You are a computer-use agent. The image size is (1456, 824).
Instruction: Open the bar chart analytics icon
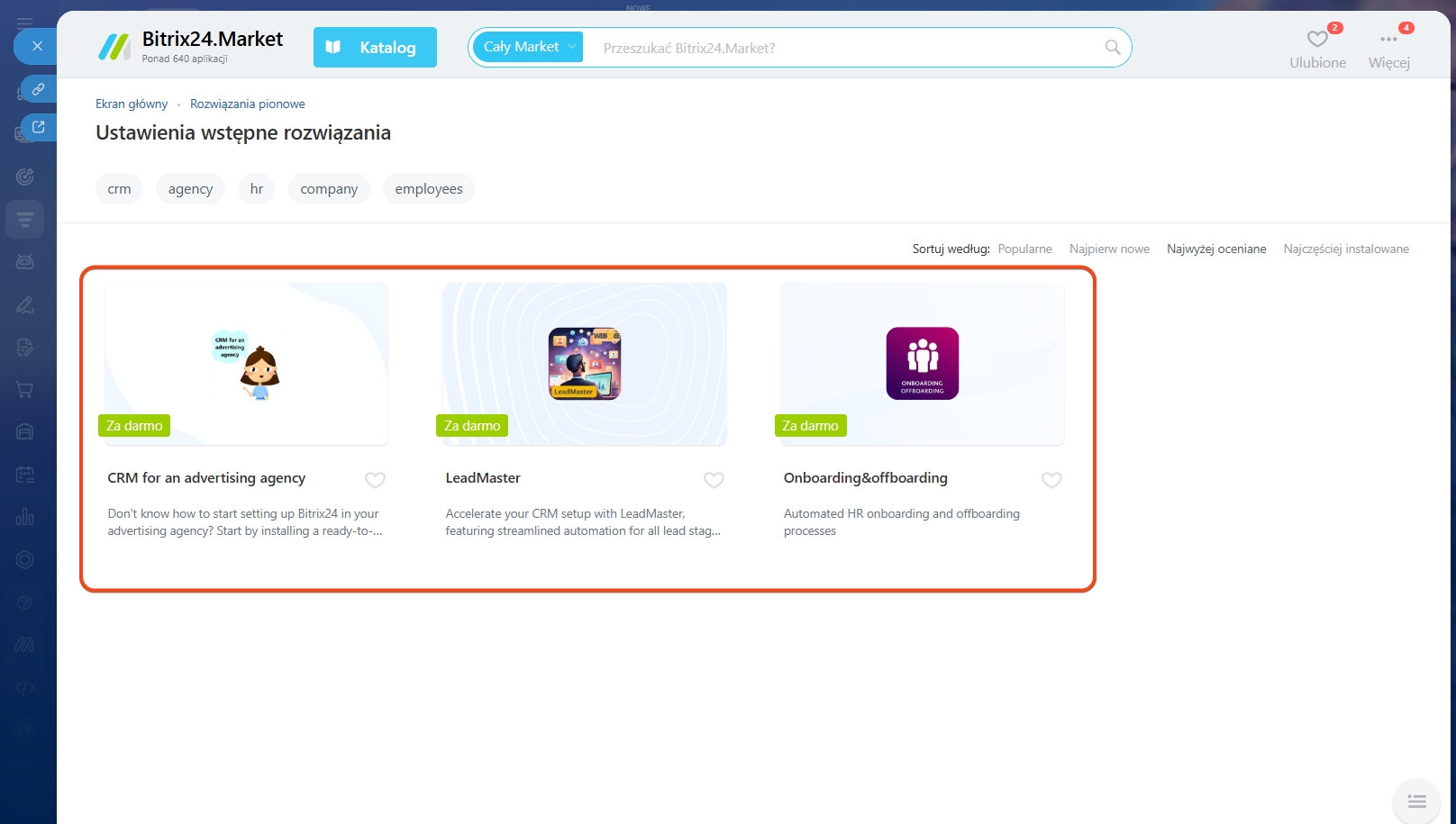(25, 517)
